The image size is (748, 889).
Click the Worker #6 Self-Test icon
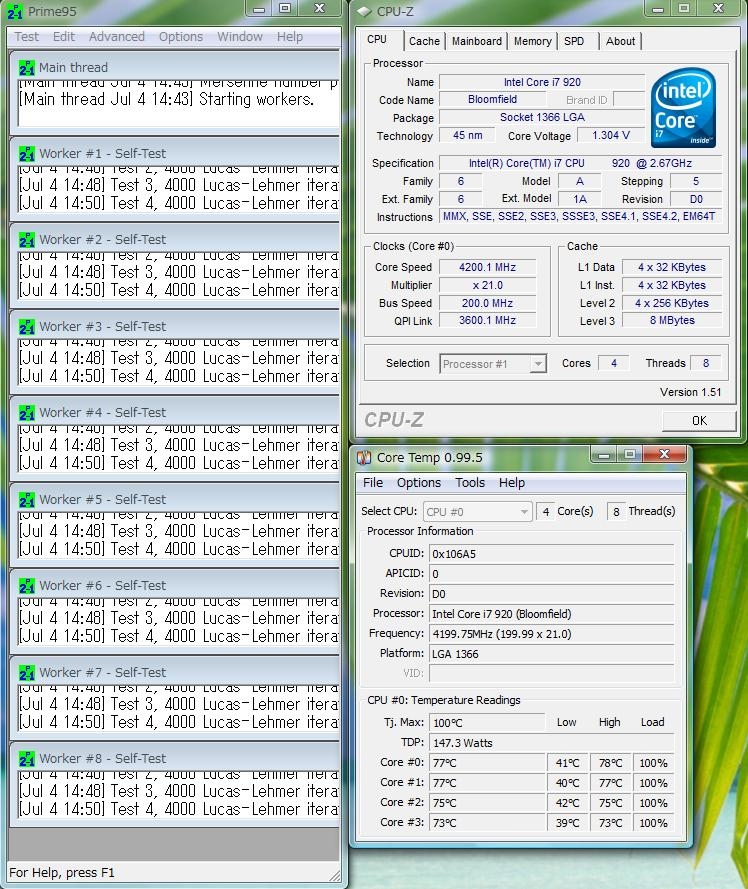tap(27, 586)
